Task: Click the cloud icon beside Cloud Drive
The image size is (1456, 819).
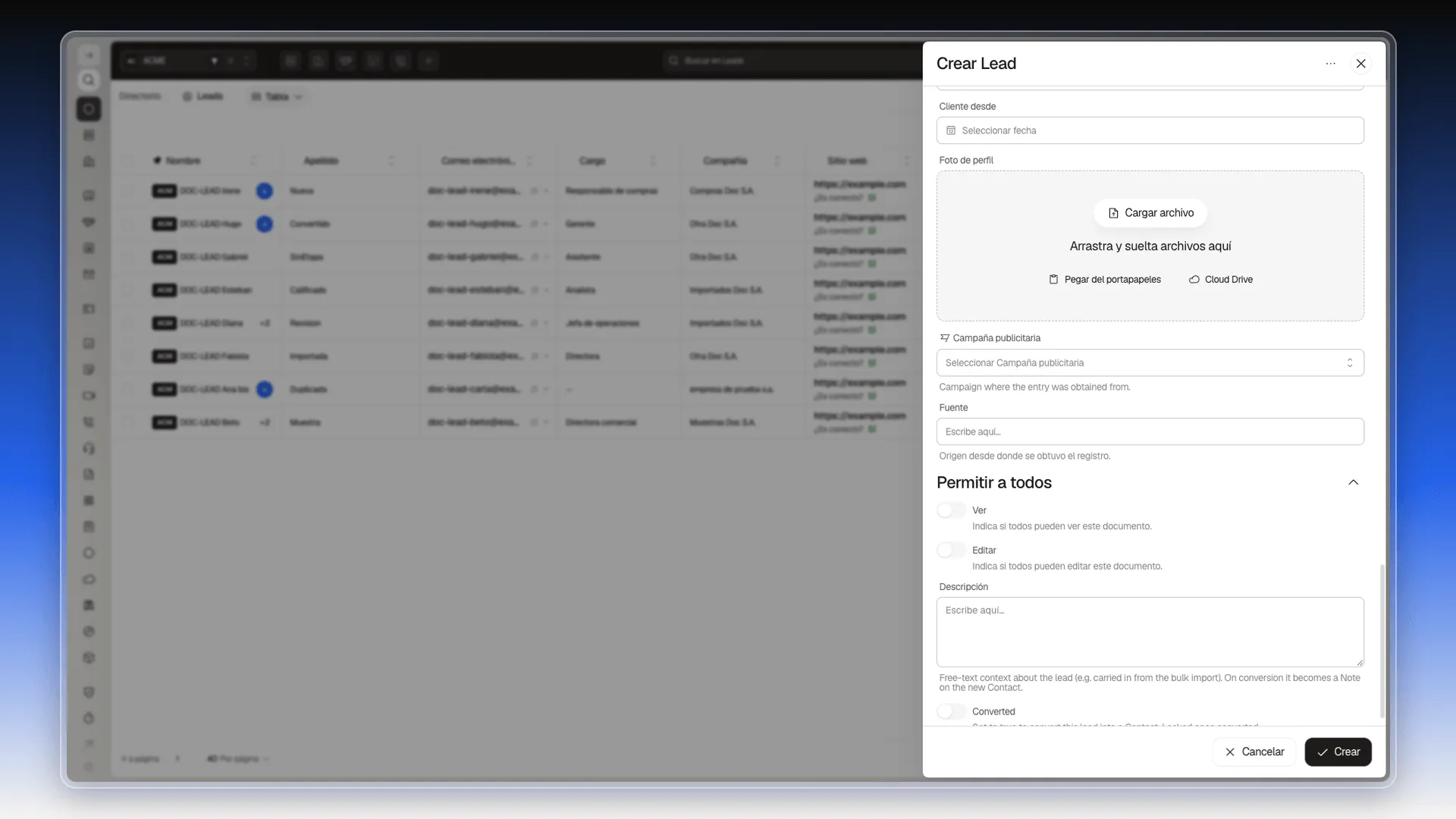Action: click(x=1194, y=280)
